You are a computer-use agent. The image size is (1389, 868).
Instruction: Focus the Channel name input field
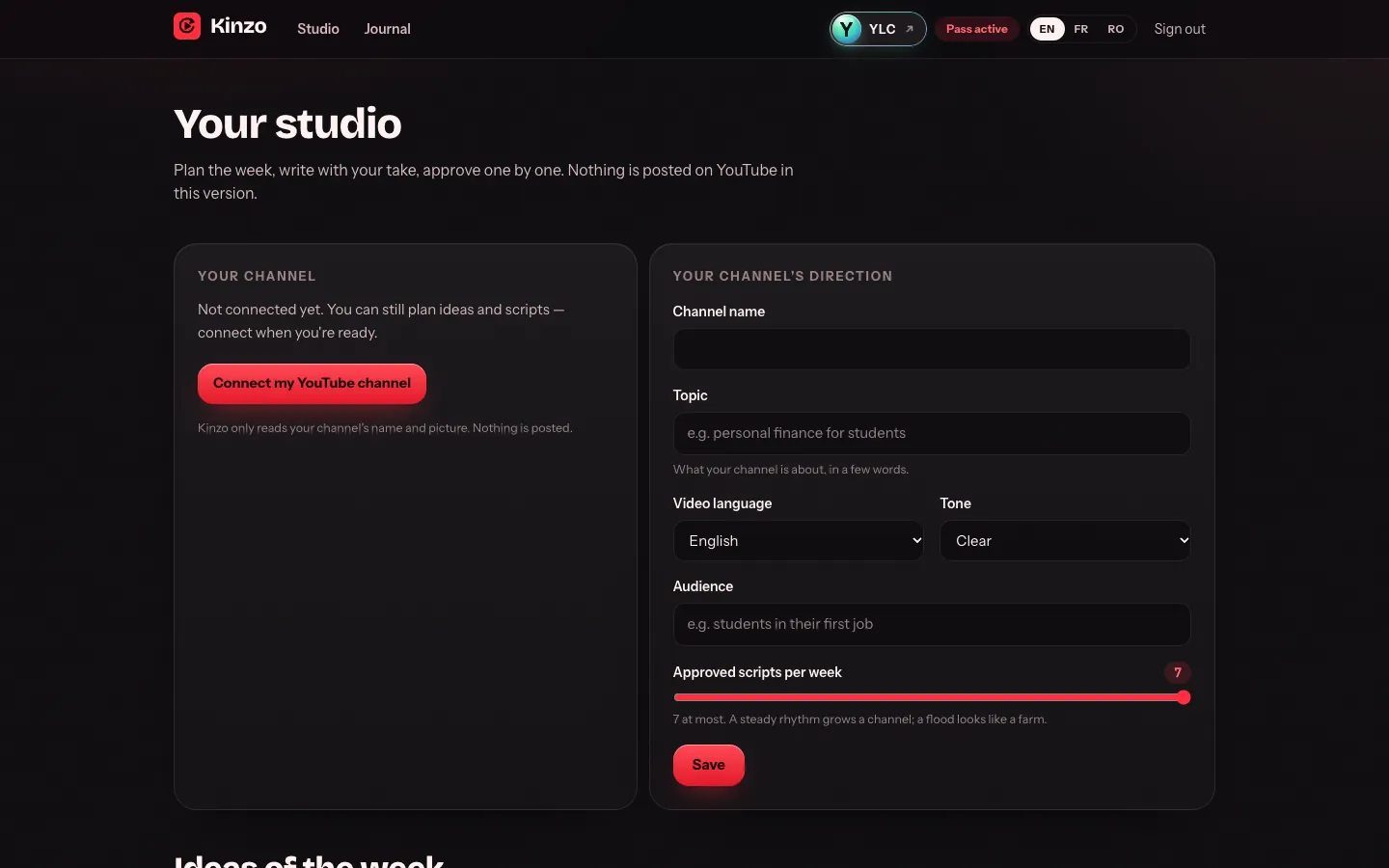pyautogui.click(x=932, y=349)
